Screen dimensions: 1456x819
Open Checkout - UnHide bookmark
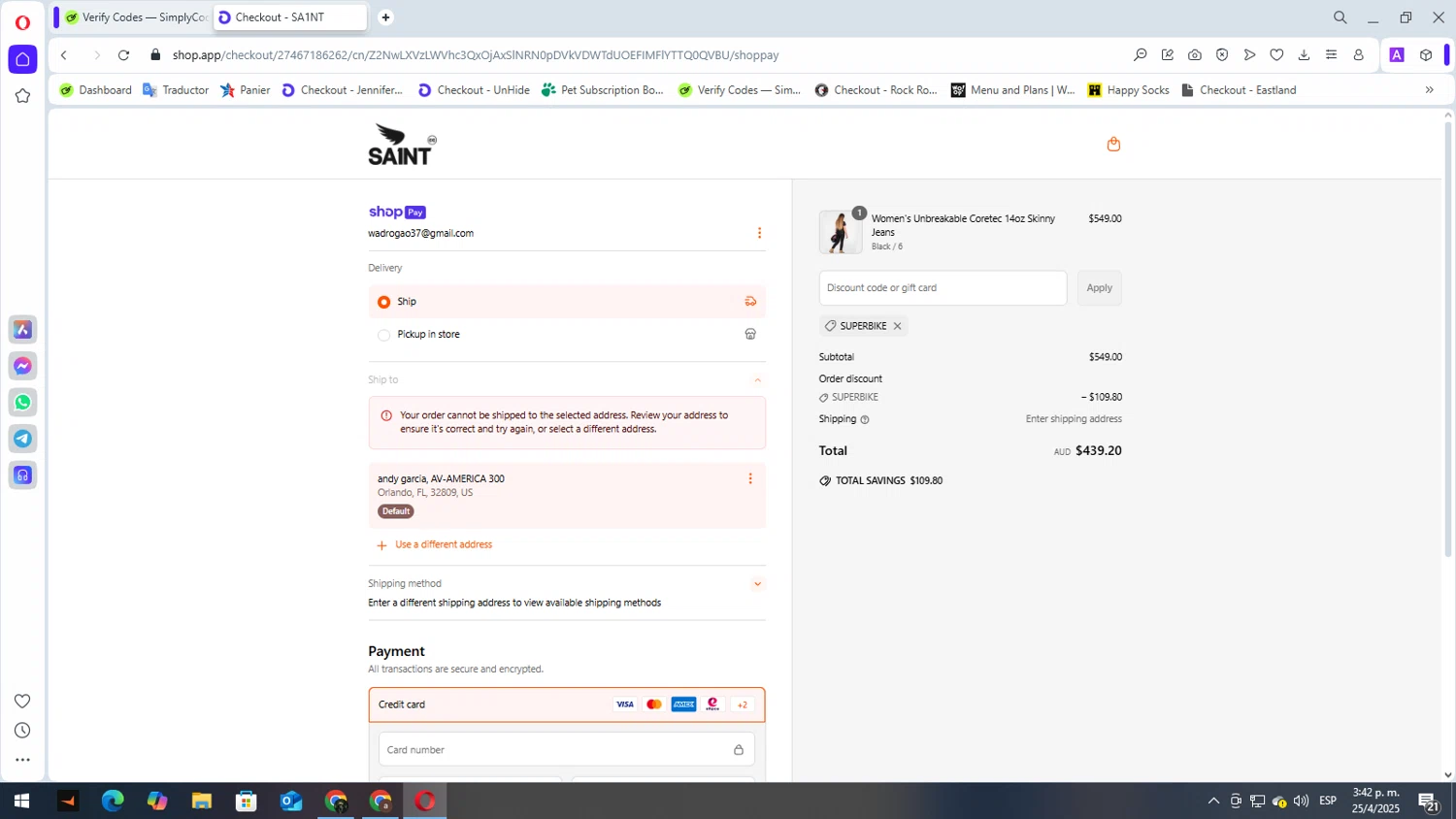point(474,90)
